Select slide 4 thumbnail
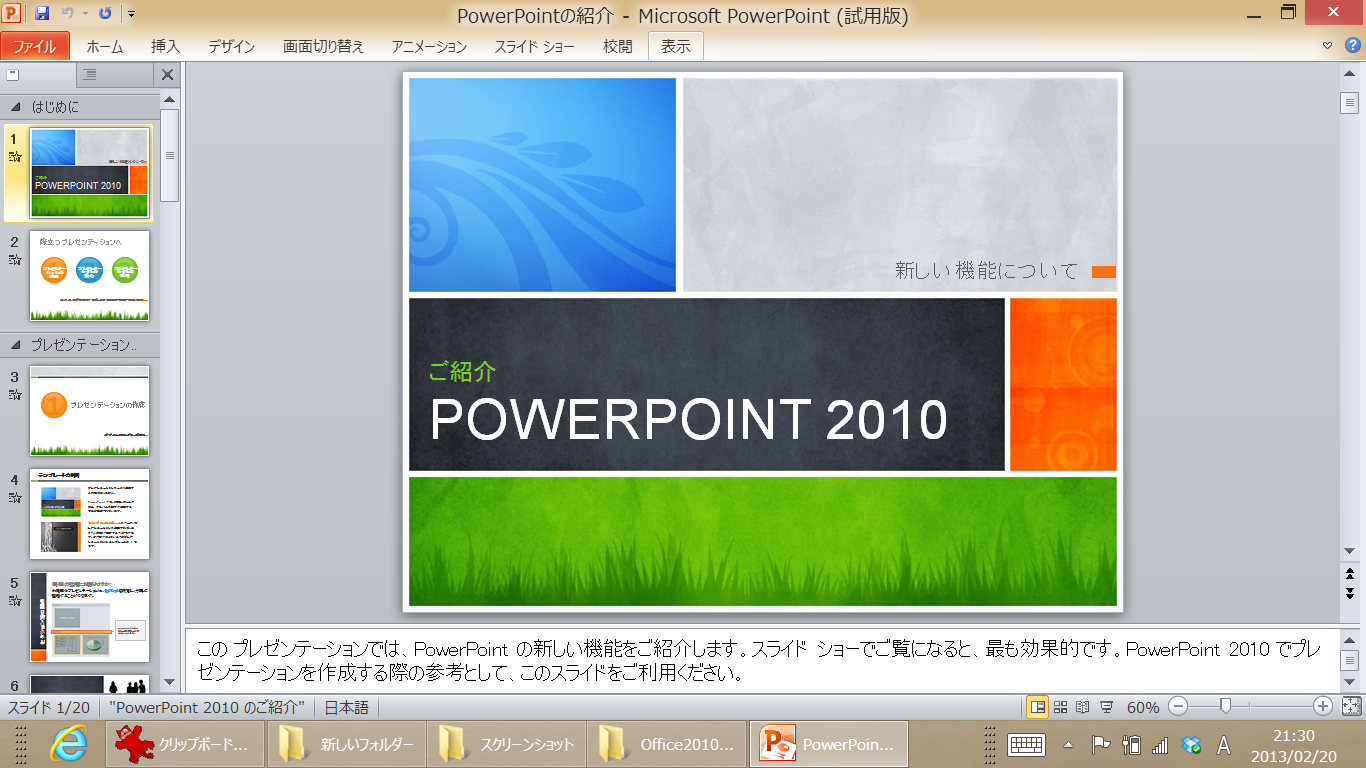The image size is (1366, 768). click(90, 513)
